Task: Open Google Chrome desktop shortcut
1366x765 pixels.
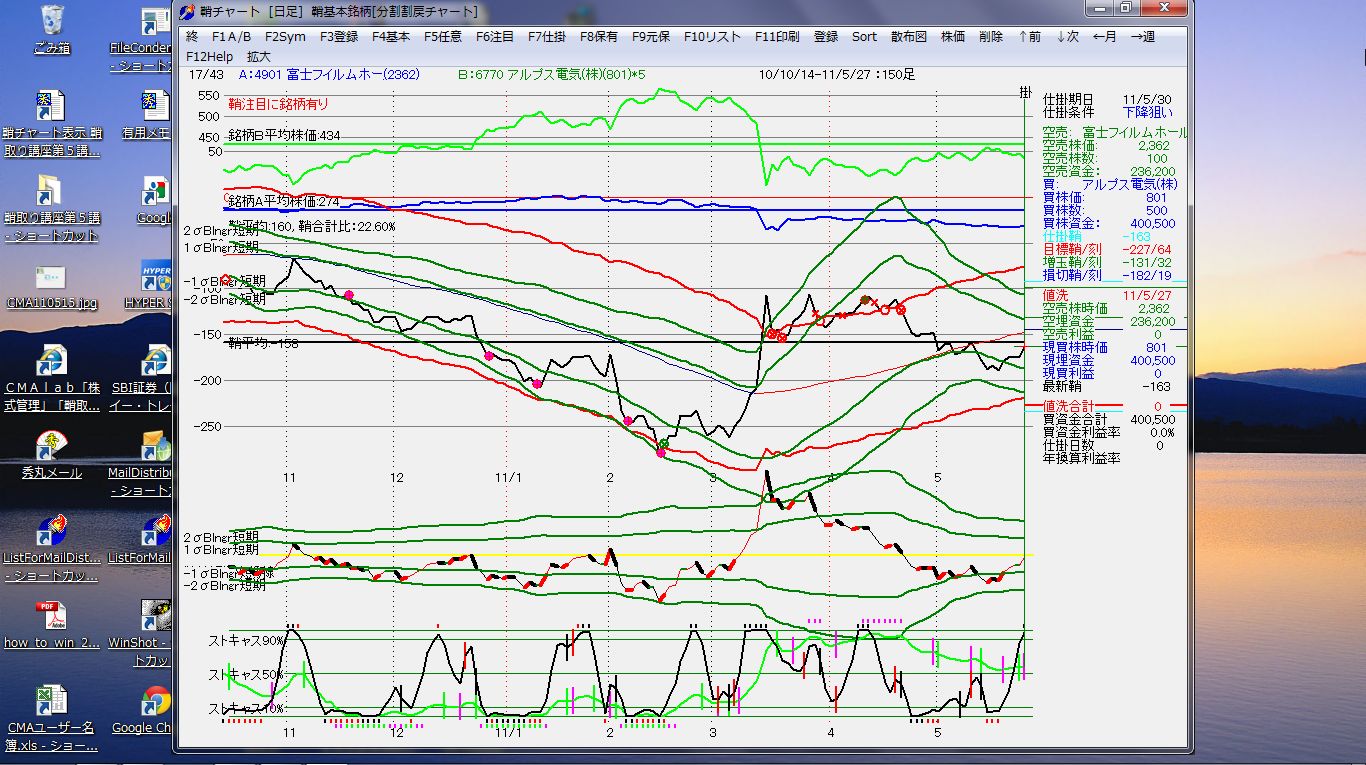Action: [155, 701]
